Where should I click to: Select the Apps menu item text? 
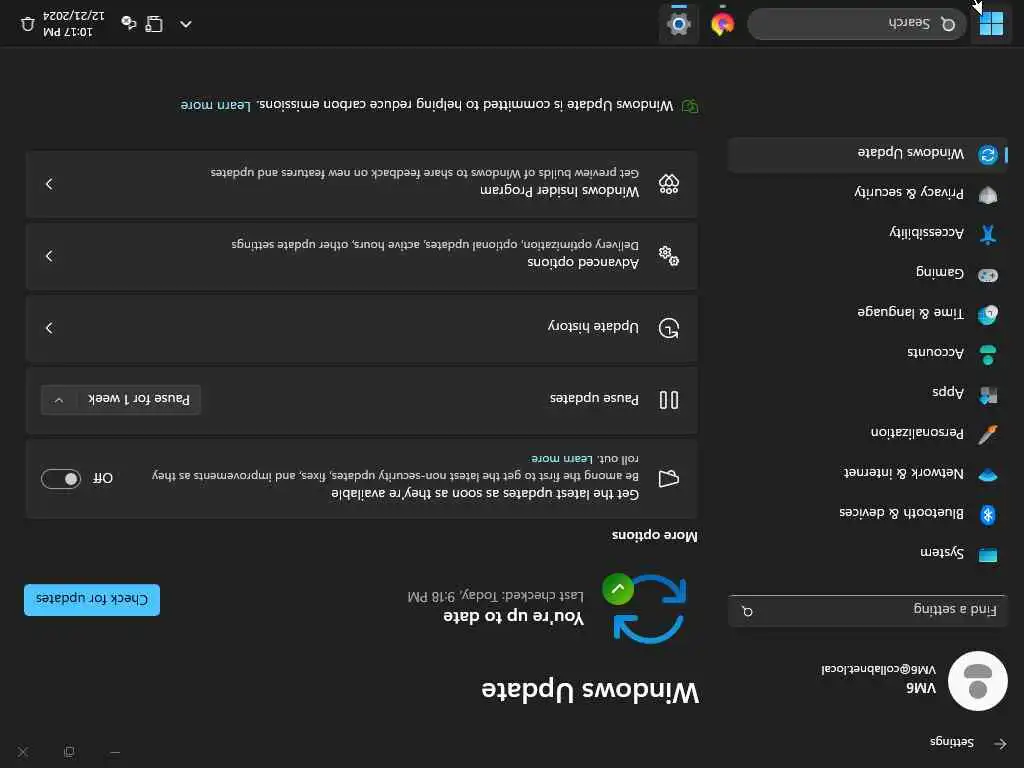pyautogui.click(x=948, y=392)
